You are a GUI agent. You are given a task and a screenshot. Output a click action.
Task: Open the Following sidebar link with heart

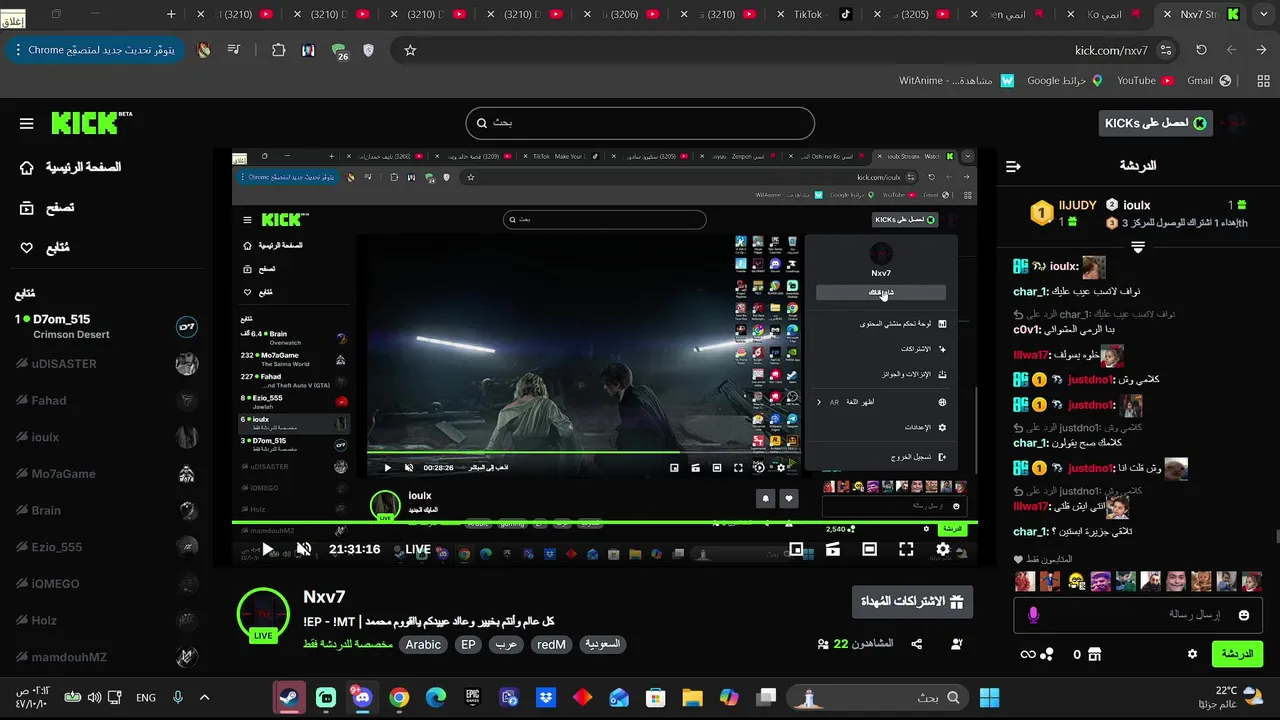tap(45, 247)
